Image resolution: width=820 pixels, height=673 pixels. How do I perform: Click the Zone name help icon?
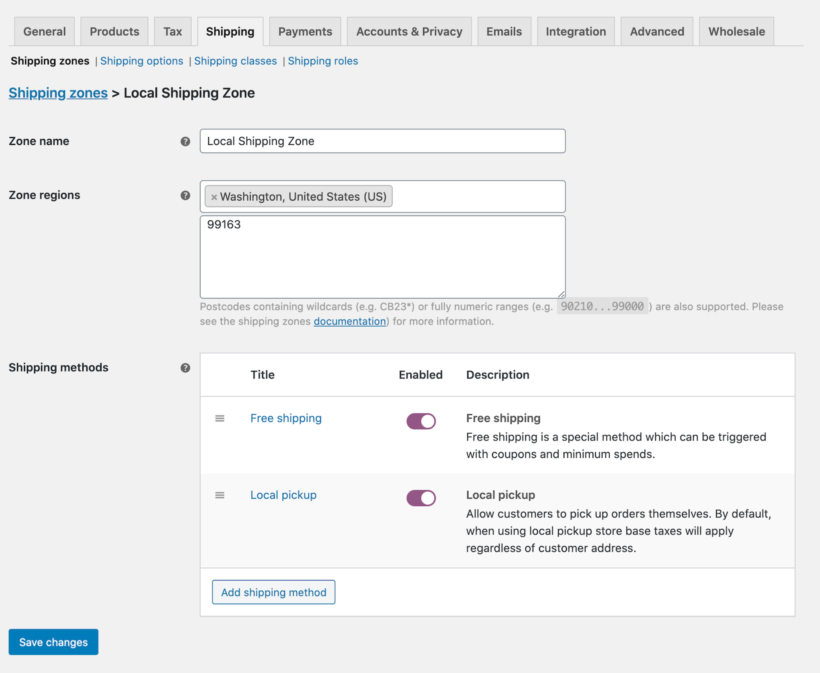point(185,142)
